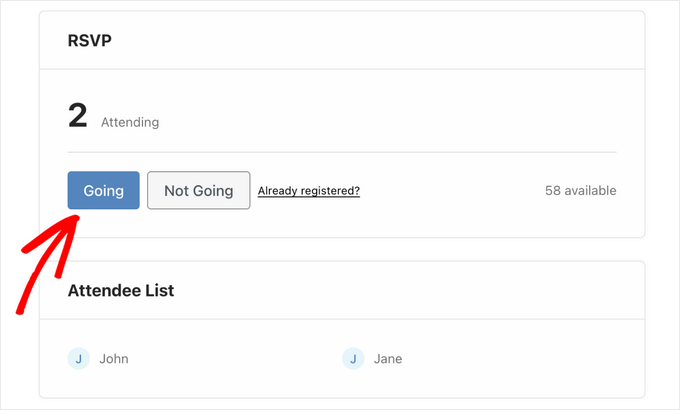680x410 pixels.
Task: Open the Already registered? link
Action: click(x=308, y=190)
